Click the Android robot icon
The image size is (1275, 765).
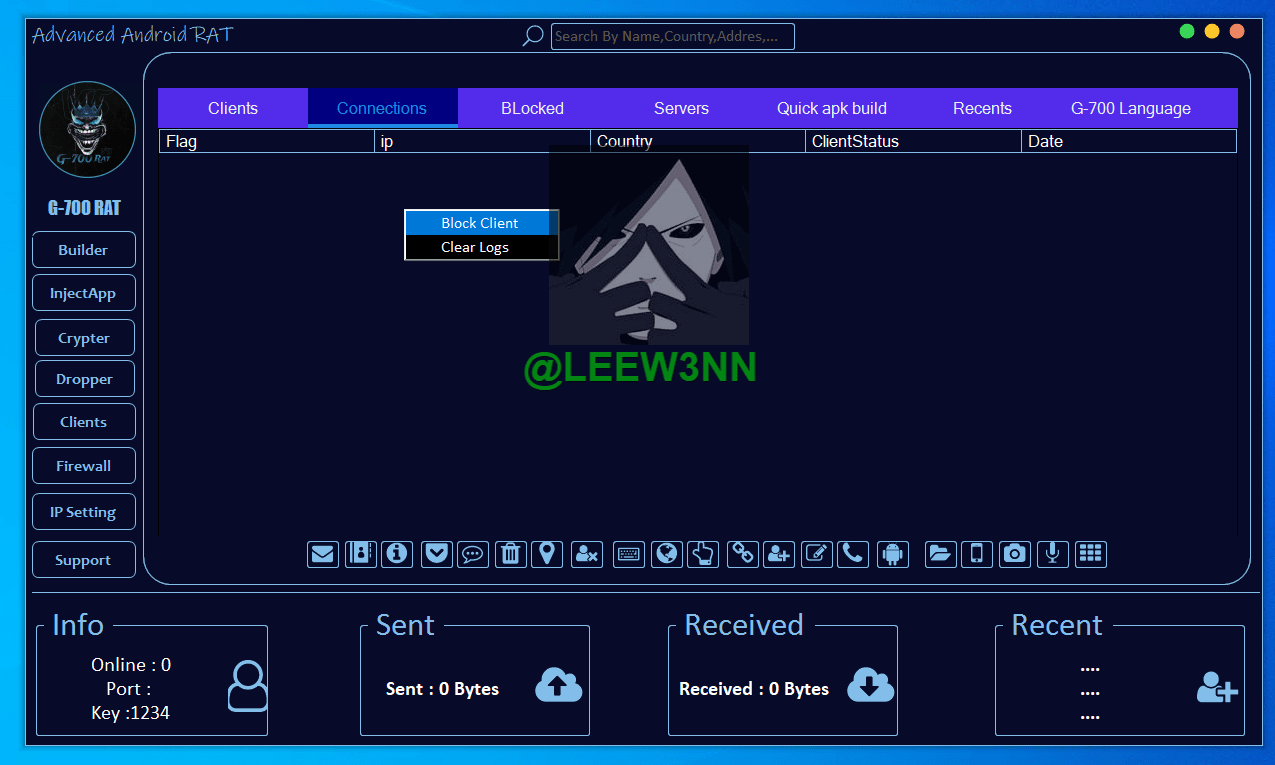[893, 554]
